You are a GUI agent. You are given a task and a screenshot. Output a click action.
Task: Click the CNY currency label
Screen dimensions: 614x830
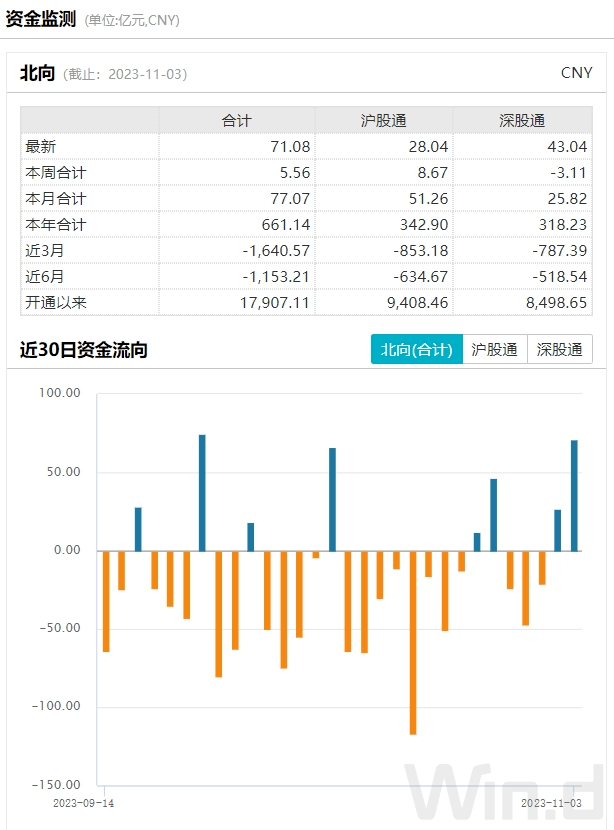tap(576, 73)
